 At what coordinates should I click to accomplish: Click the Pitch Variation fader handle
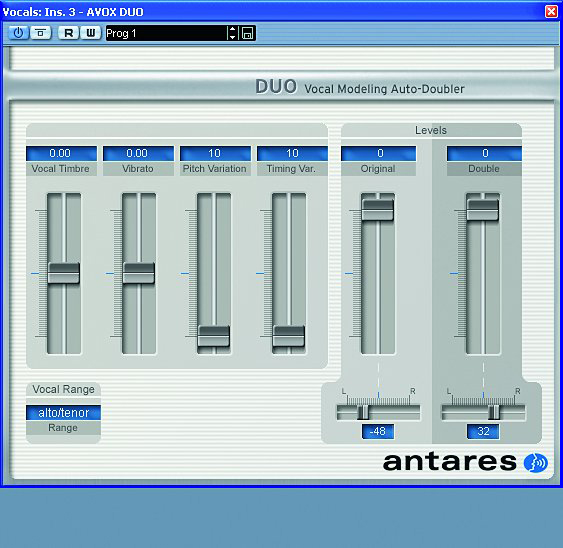(214, 336)
